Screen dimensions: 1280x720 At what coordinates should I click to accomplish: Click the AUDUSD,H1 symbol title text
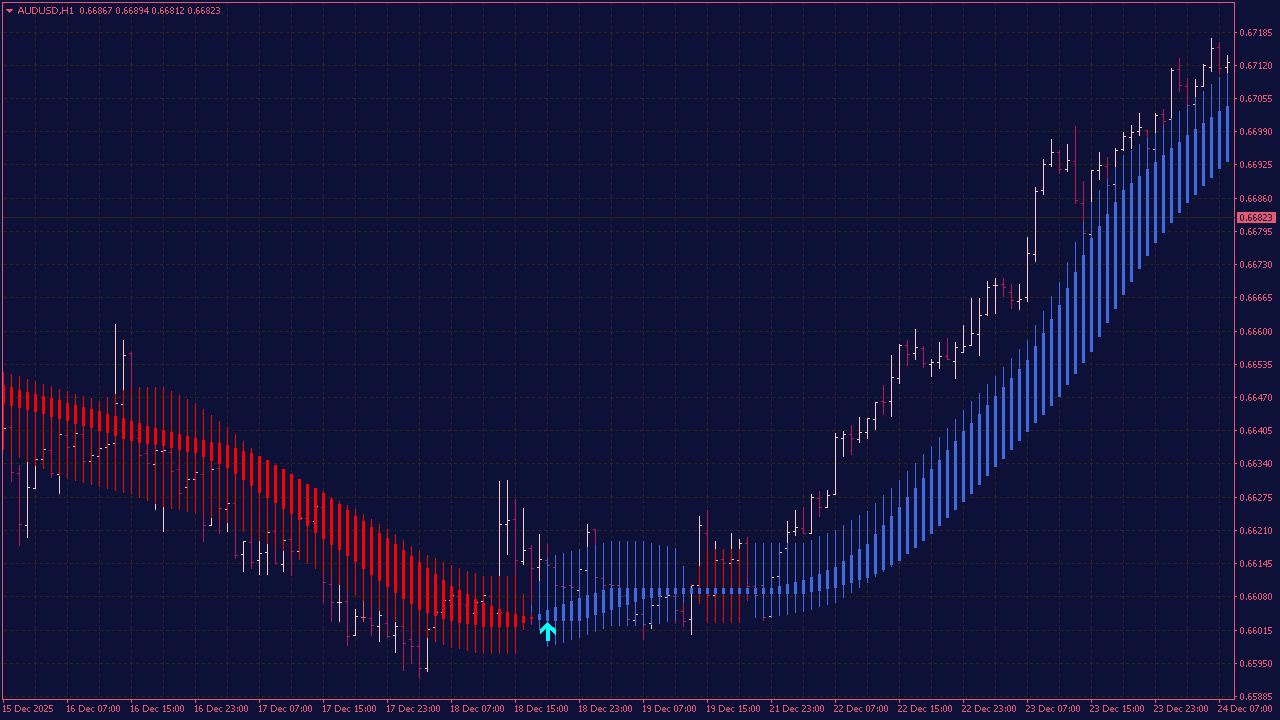point(45,11)
